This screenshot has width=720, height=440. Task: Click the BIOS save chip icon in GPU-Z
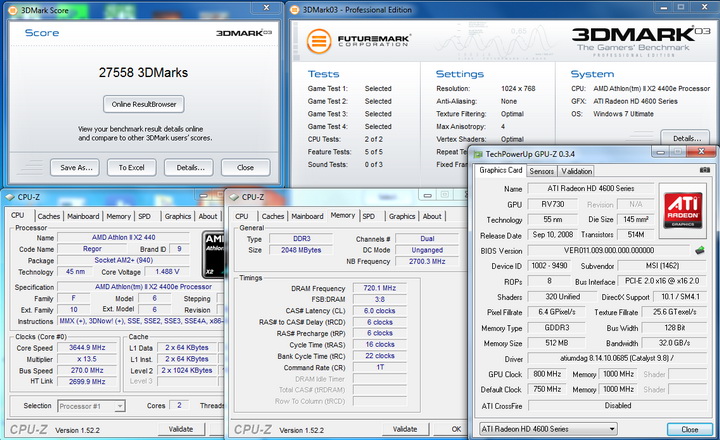700,250
